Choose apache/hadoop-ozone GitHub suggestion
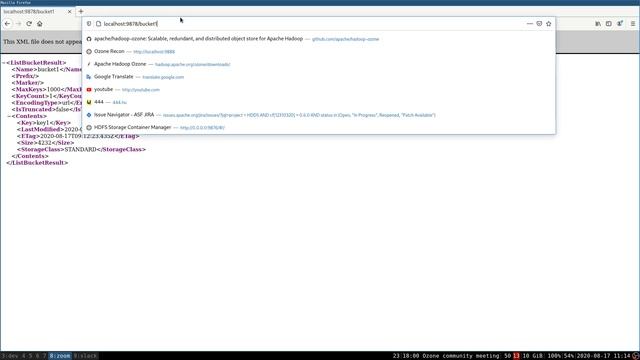The width and height of the screenshot is (640, 360). pyautogui.click(x=318, y=39)
